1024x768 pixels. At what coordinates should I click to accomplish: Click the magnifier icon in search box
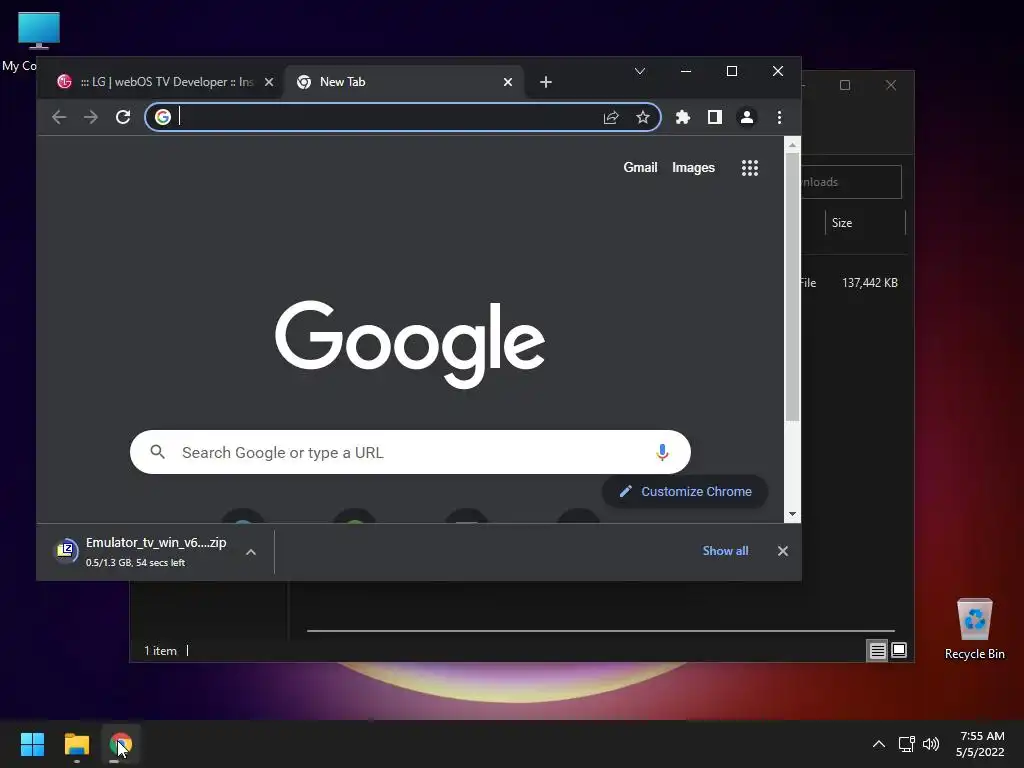point(157,452)
